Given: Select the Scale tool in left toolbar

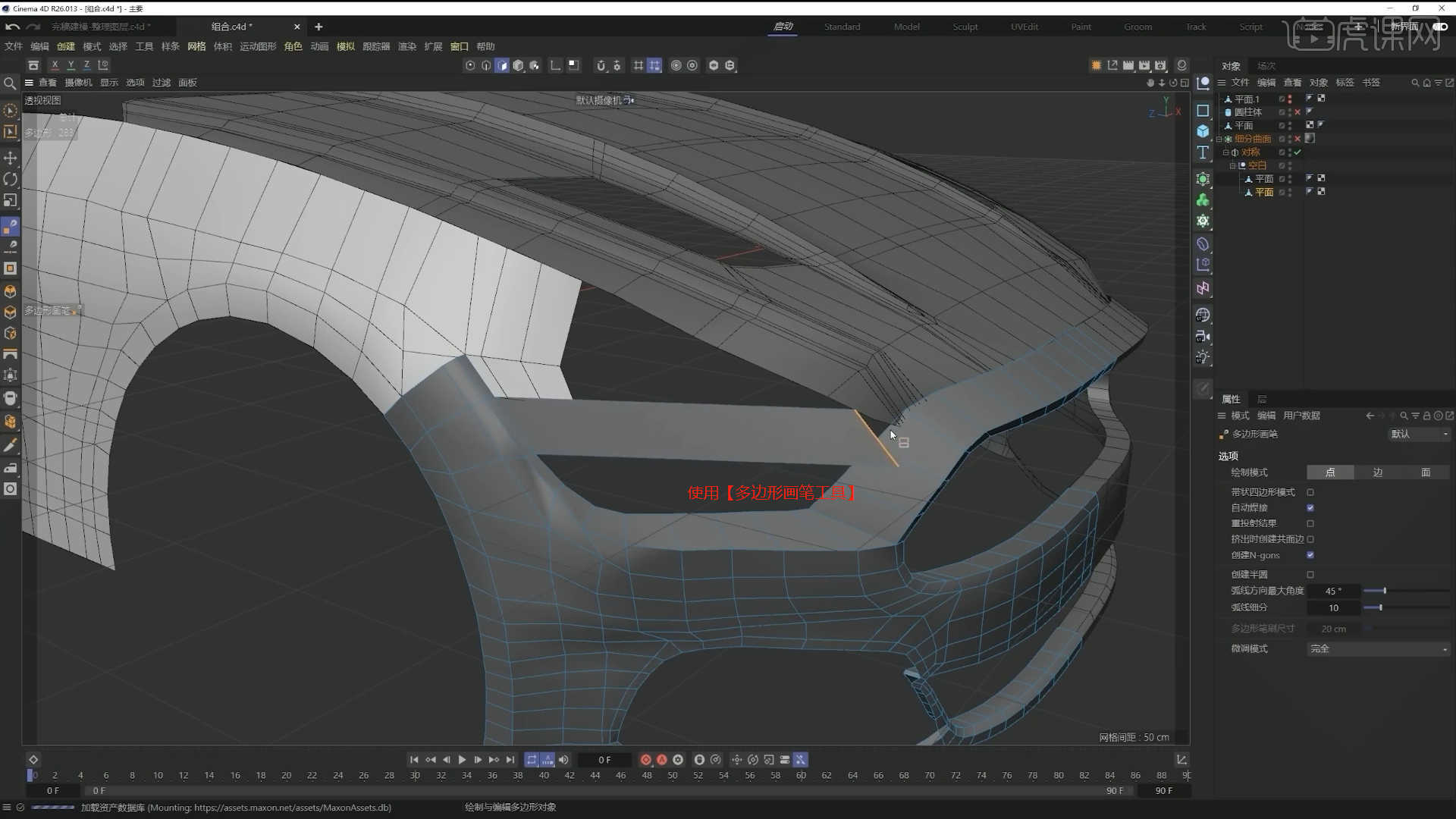Looking at the screenshot, I should (10, 200).
